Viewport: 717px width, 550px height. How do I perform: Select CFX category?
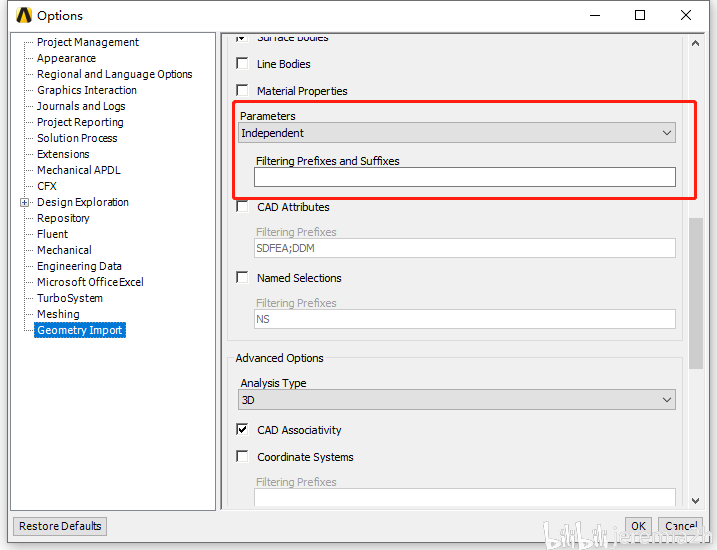47,186
